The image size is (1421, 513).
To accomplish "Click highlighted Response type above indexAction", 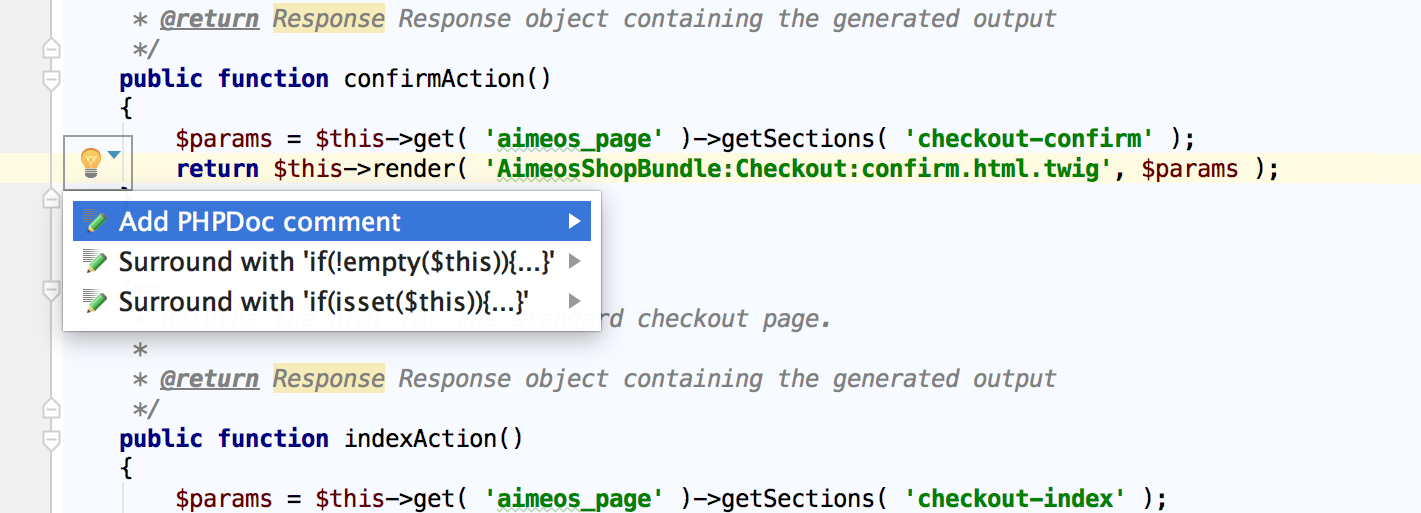I will [329, 379].
